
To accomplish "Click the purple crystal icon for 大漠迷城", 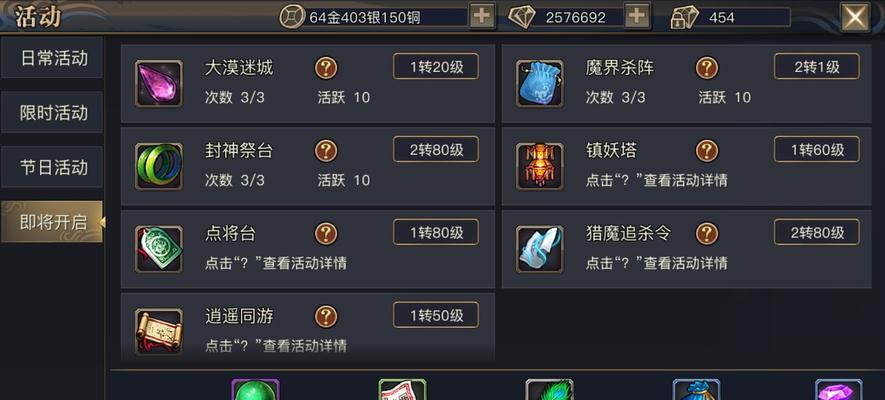I will pyautogui.click(x=159, y=83).
